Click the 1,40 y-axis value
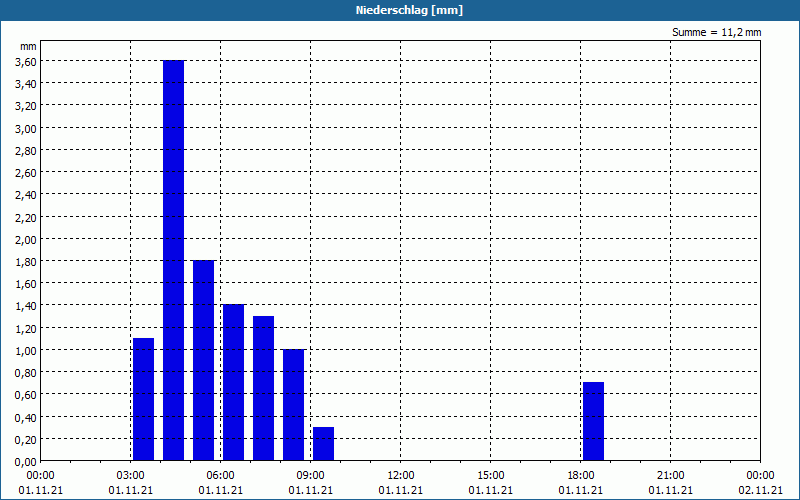Image resolution: width=800 pixels, height=500 pixels. pos(26,306)
